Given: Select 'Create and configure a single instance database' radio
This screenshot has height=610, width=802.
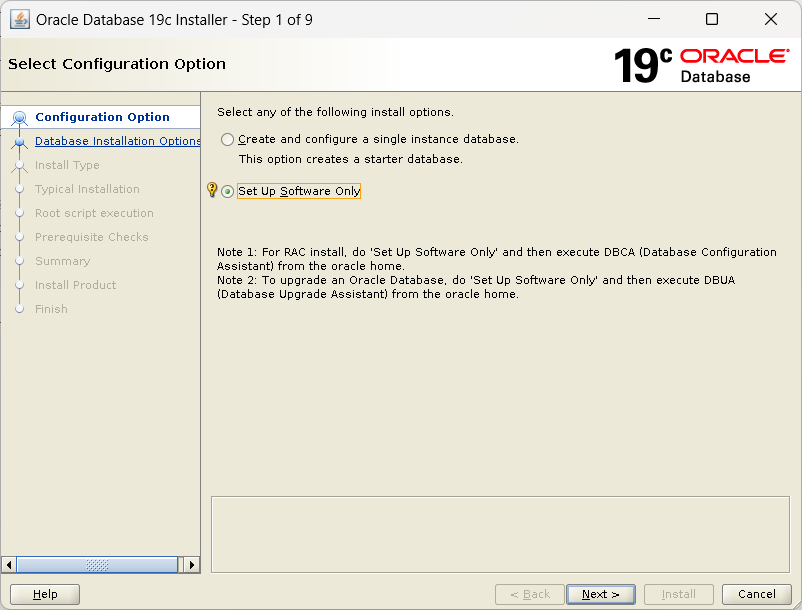Looking at the screenshot, I should pos(228,140).
